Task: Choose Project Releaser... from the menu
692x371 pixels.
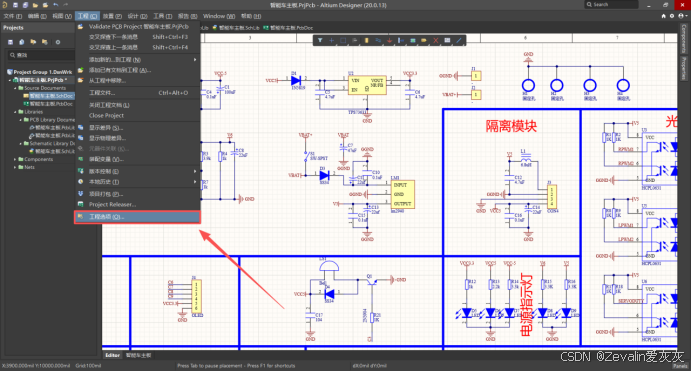Action: [138, 205]
